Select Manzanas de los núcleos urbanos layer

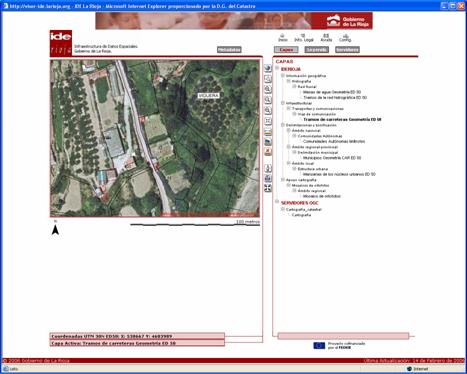[x=339, y=174]
